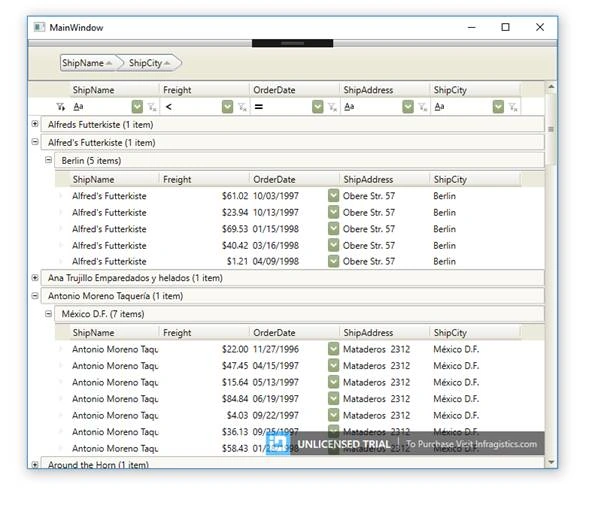This screenshot has height=505, width=589.
Task: Open ShipName filter value dropdown
Action: click(x=137, y=107)
